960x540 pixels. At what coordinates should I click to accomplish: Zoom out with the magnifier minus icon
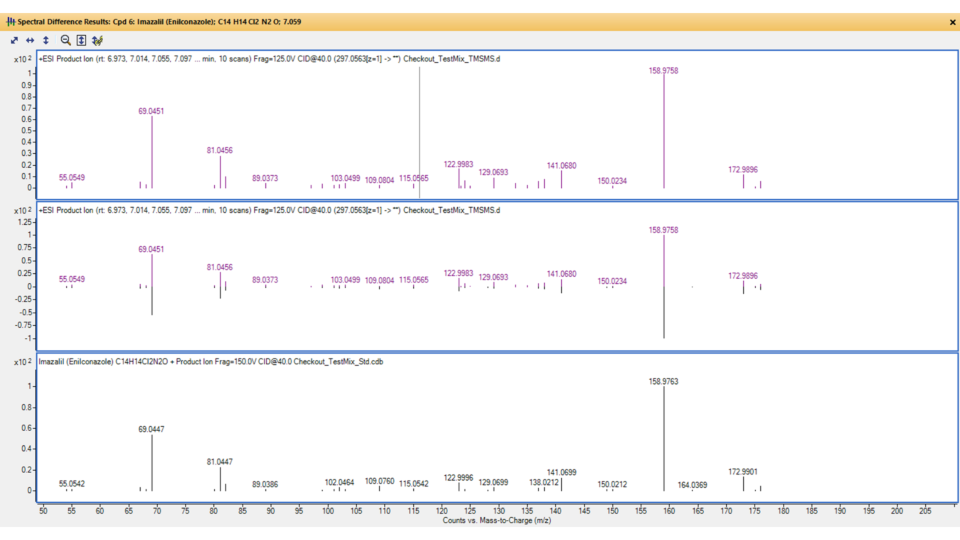65,40
